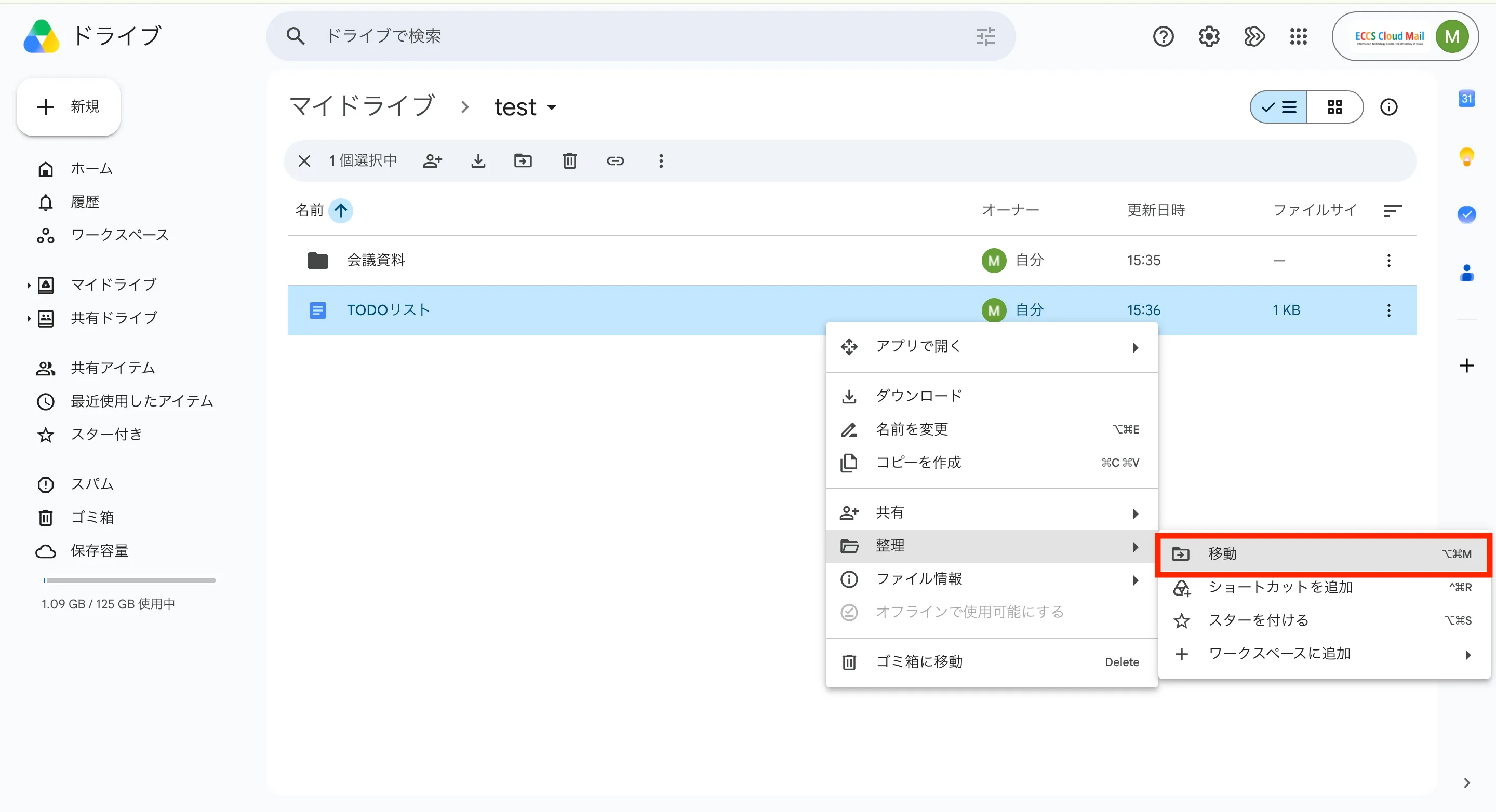Click the TODOリスト file name
Image resolution: width=1496 pixels, height=812 pixels.
pos(388,310)
